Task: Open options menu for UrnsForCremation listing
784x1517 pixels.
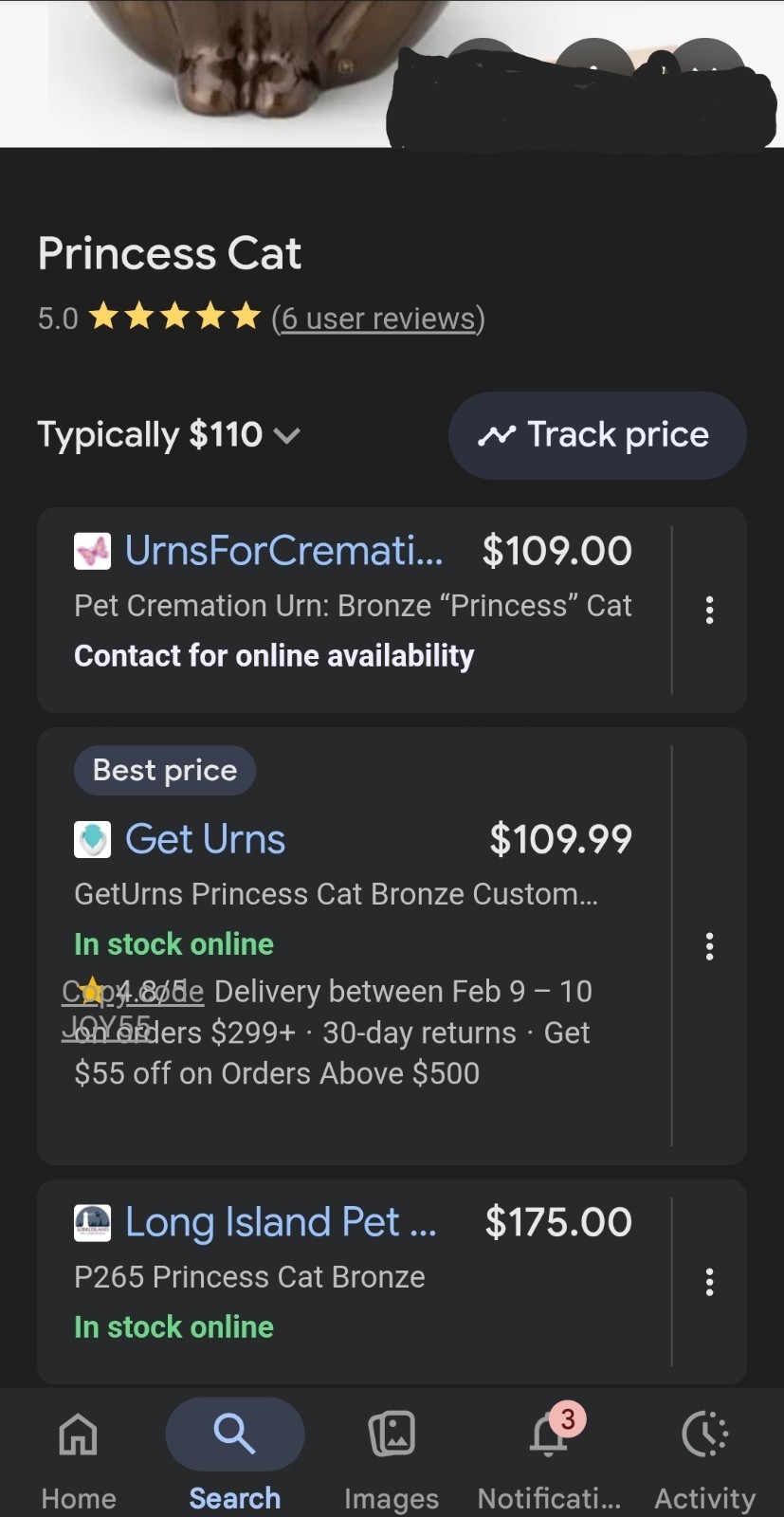Action: [709, 610]
